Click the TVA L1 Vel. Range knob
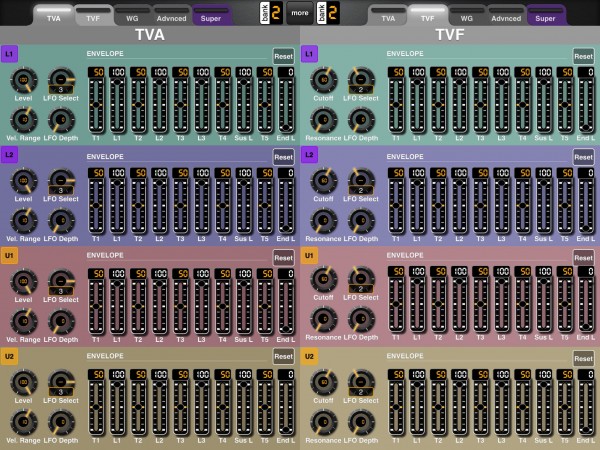Screen dimensions: 600x450 point(23,120)
